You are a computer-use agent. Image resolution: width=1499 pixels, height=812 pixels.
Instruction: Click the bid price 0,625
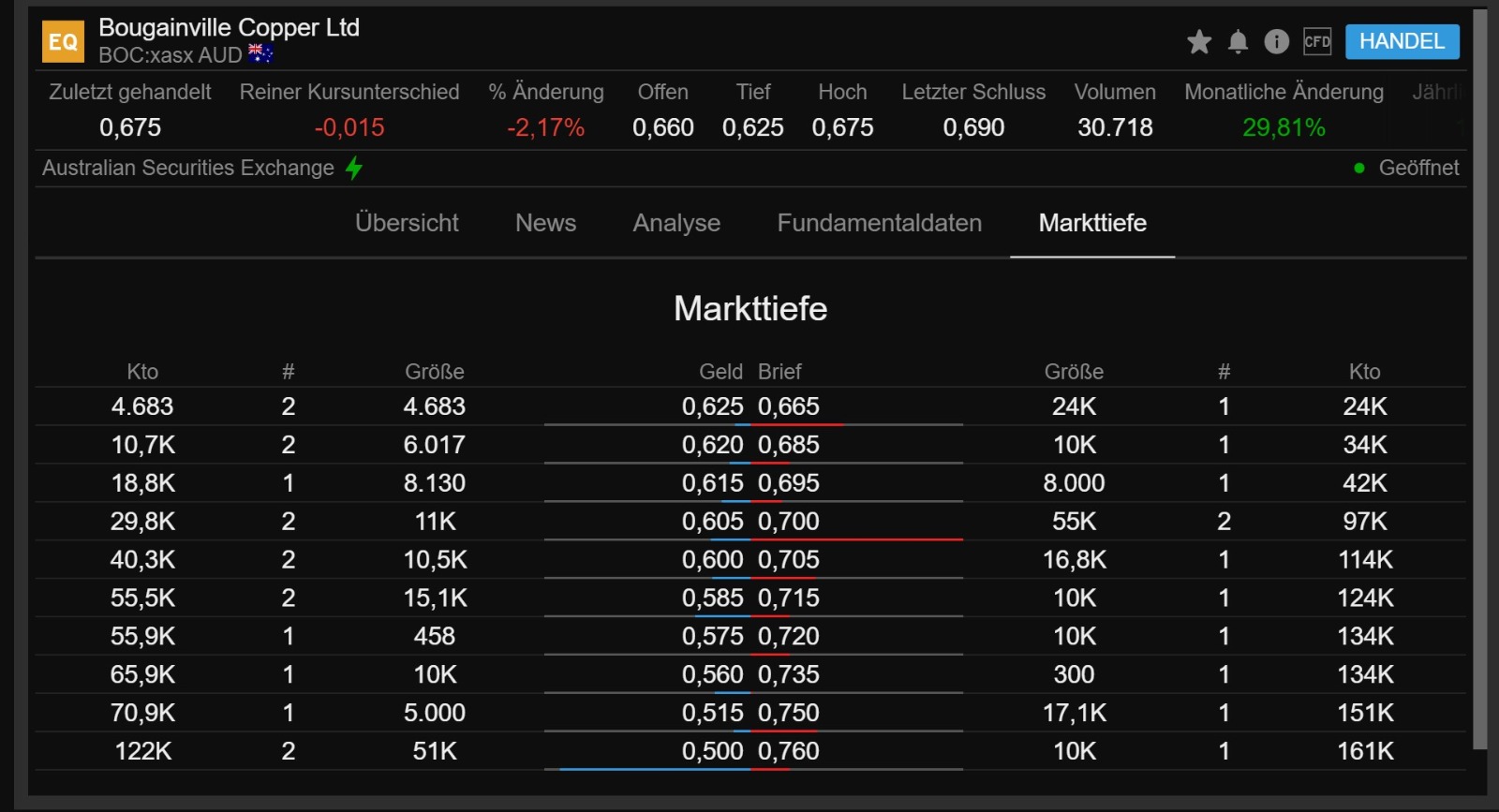(x=713, y=406)
